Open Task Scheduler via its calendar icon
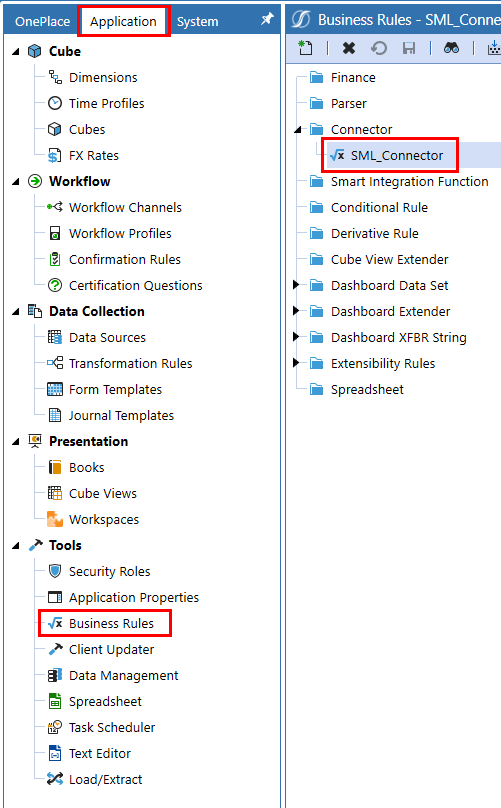 [x=55, y=727]
